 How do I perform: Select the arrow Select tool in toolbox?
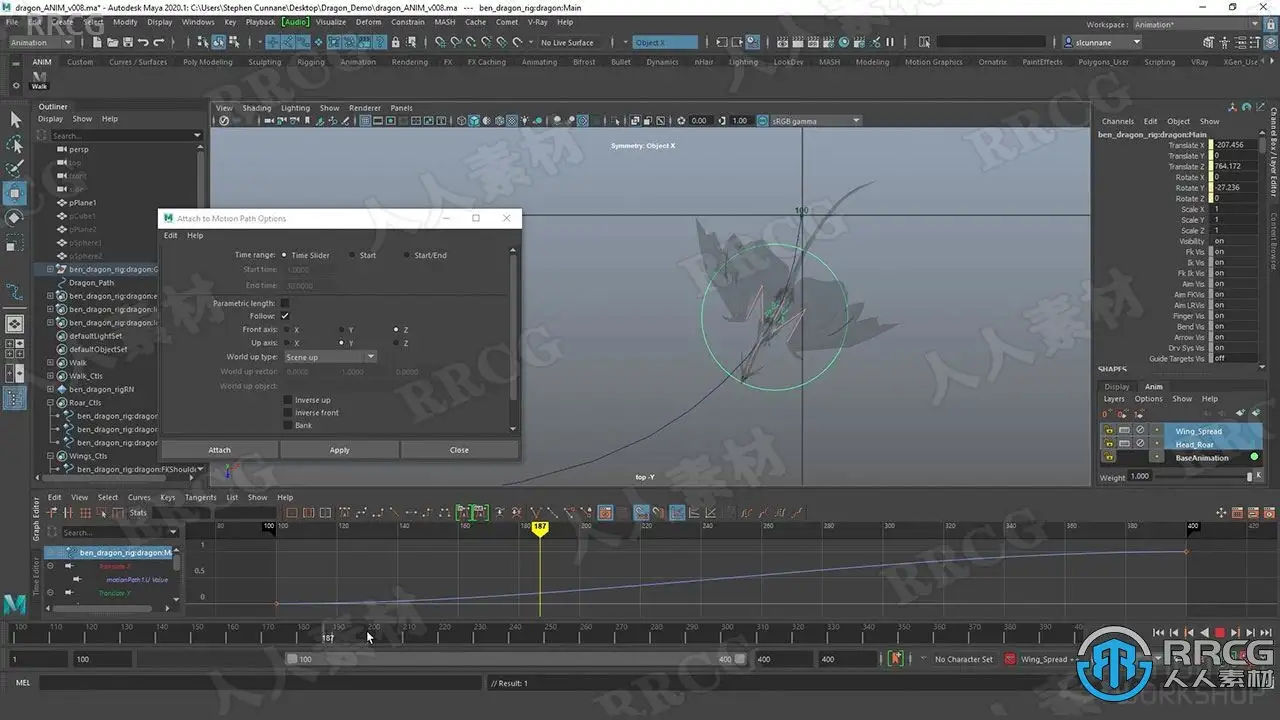pos(15,119)
